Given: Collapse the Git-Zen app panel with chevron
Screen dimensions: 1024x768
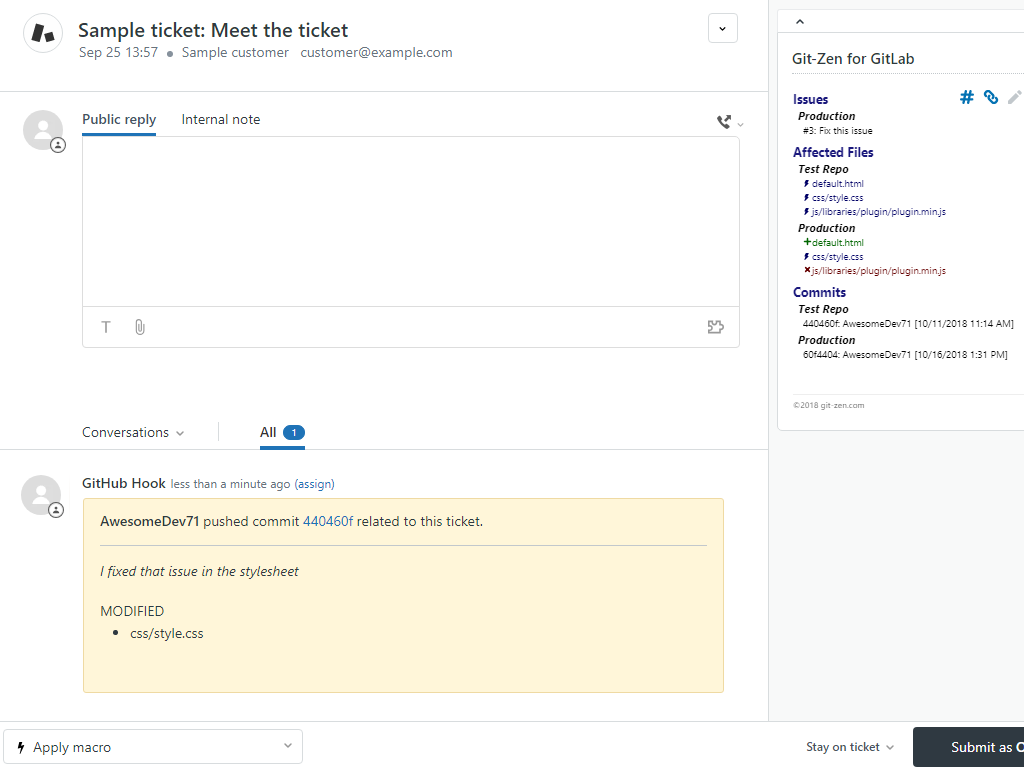Looking at the screenshot, I should (x=799, y=21).
